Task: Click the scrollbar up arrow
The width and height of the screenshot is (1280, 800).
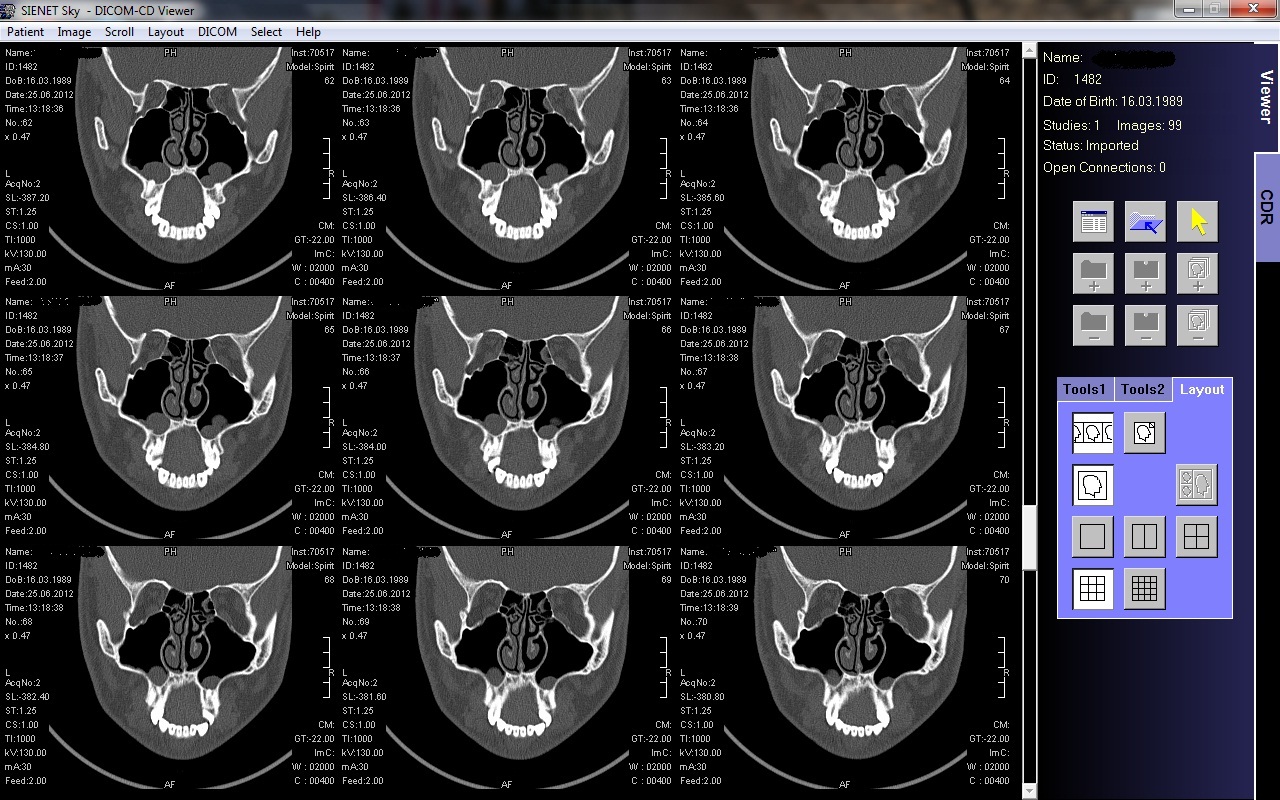Action: (x=1028, y=52)
